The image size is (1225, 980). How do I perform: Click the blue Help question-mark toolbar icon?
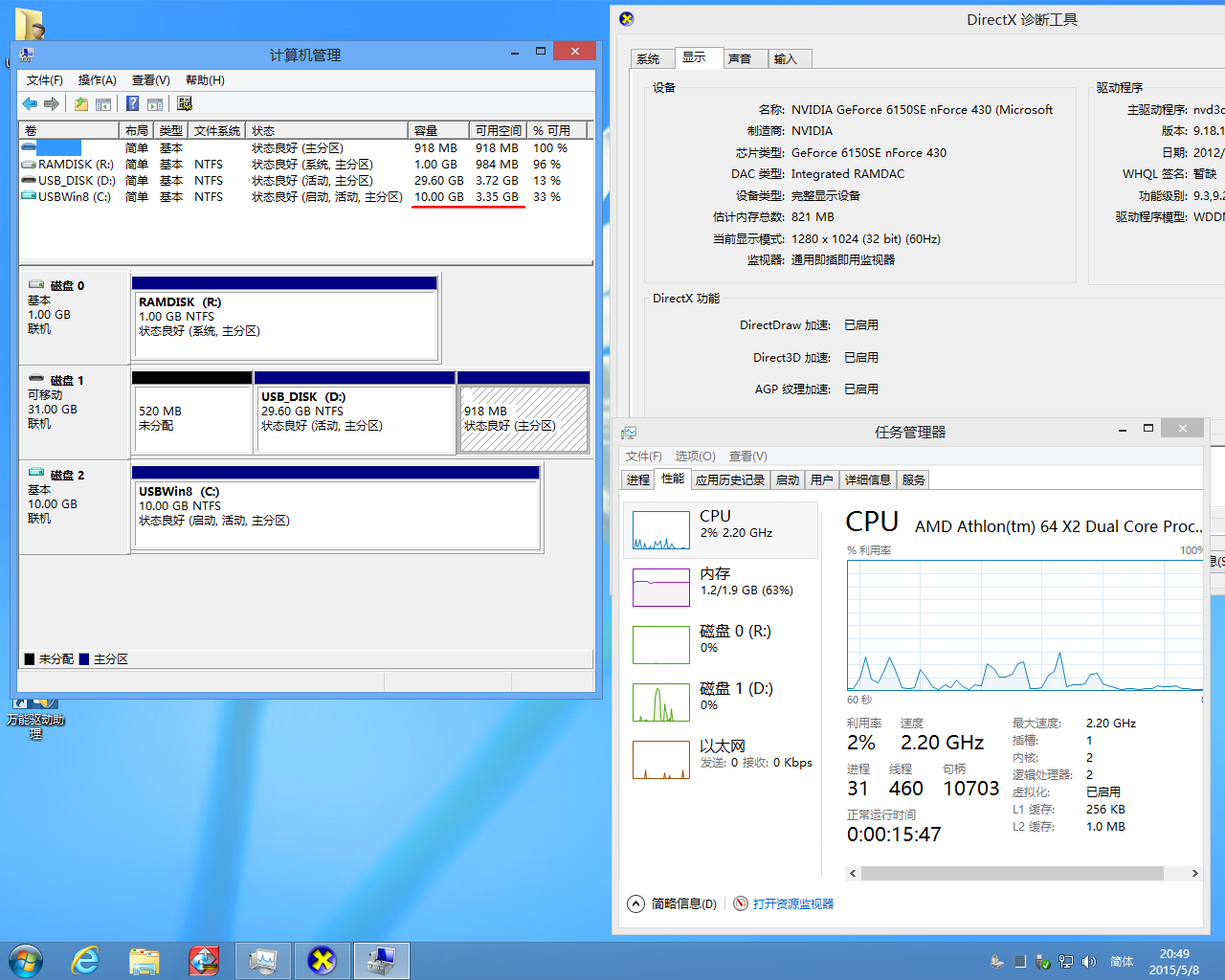point(132,103)
